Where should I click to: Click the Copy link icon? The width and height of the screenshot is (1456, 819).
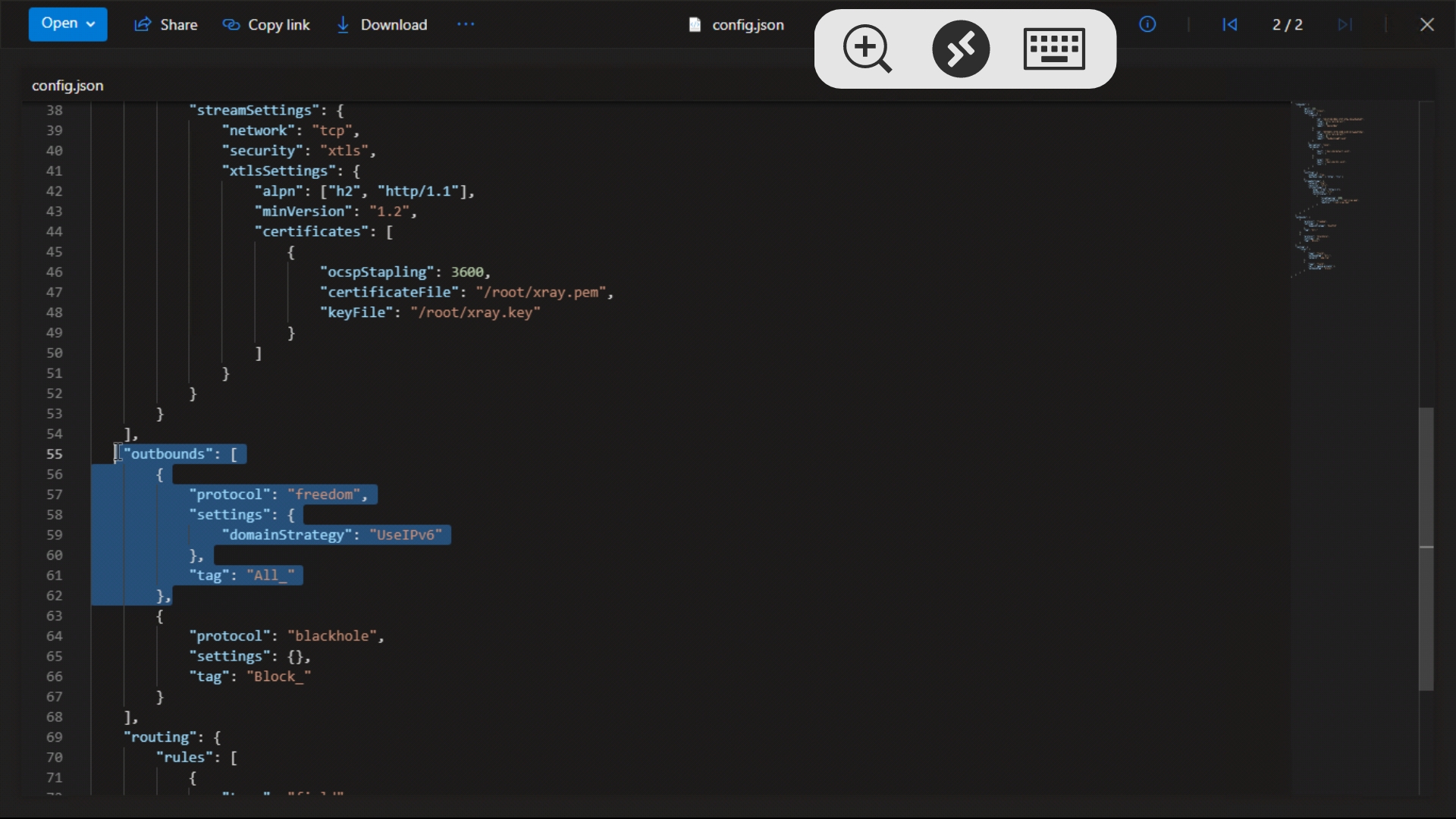click(x=230, y=24)
